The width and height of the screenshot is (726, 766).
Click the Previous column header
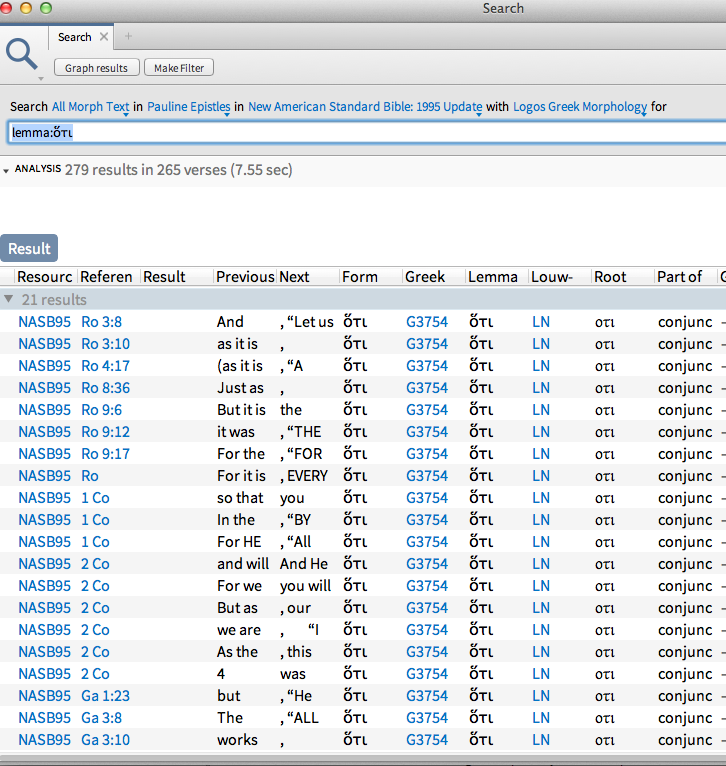point(245,277)
